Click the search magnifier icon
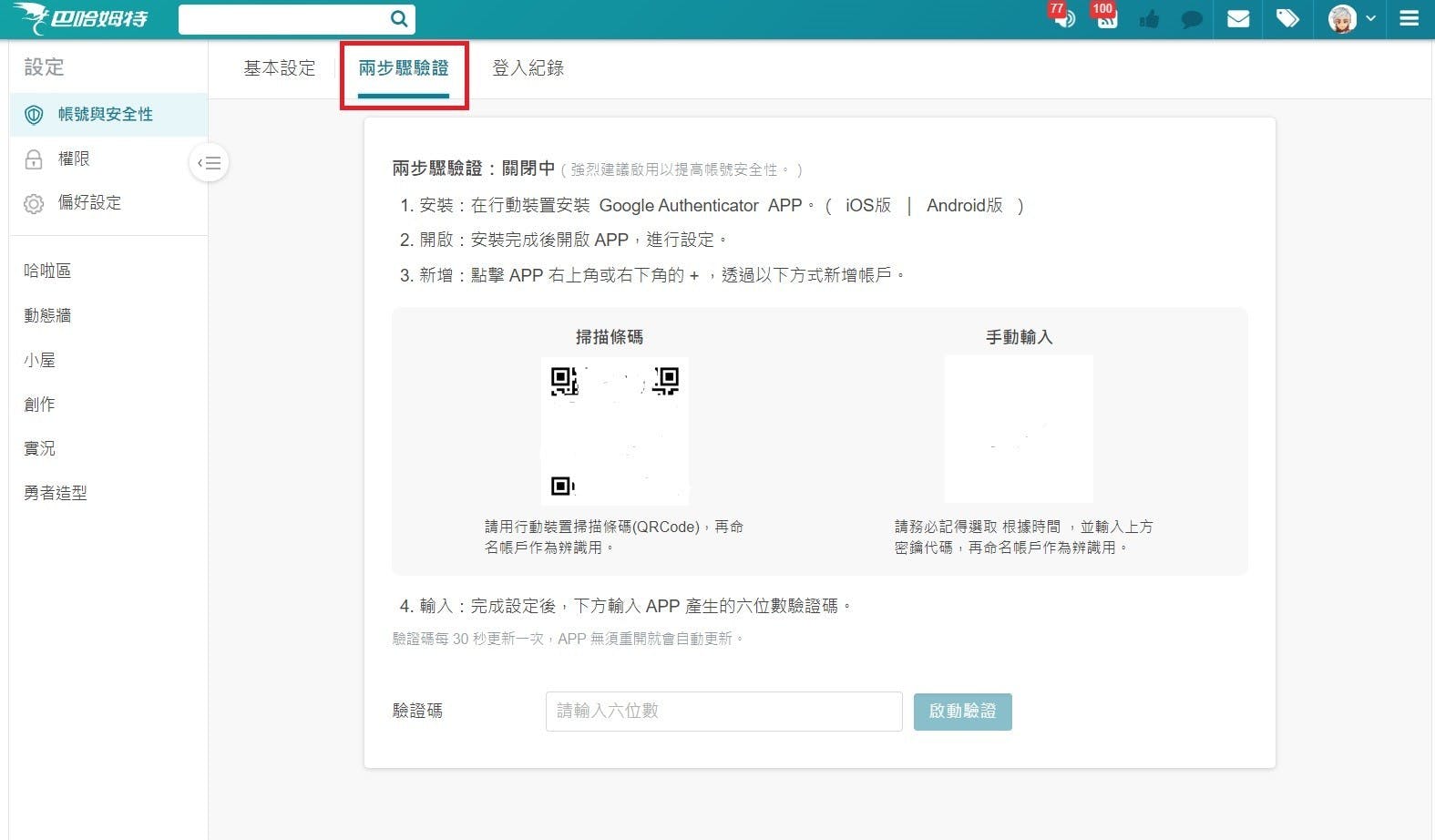This screenshot has height=840, width=1435. (x=398, y=18)
